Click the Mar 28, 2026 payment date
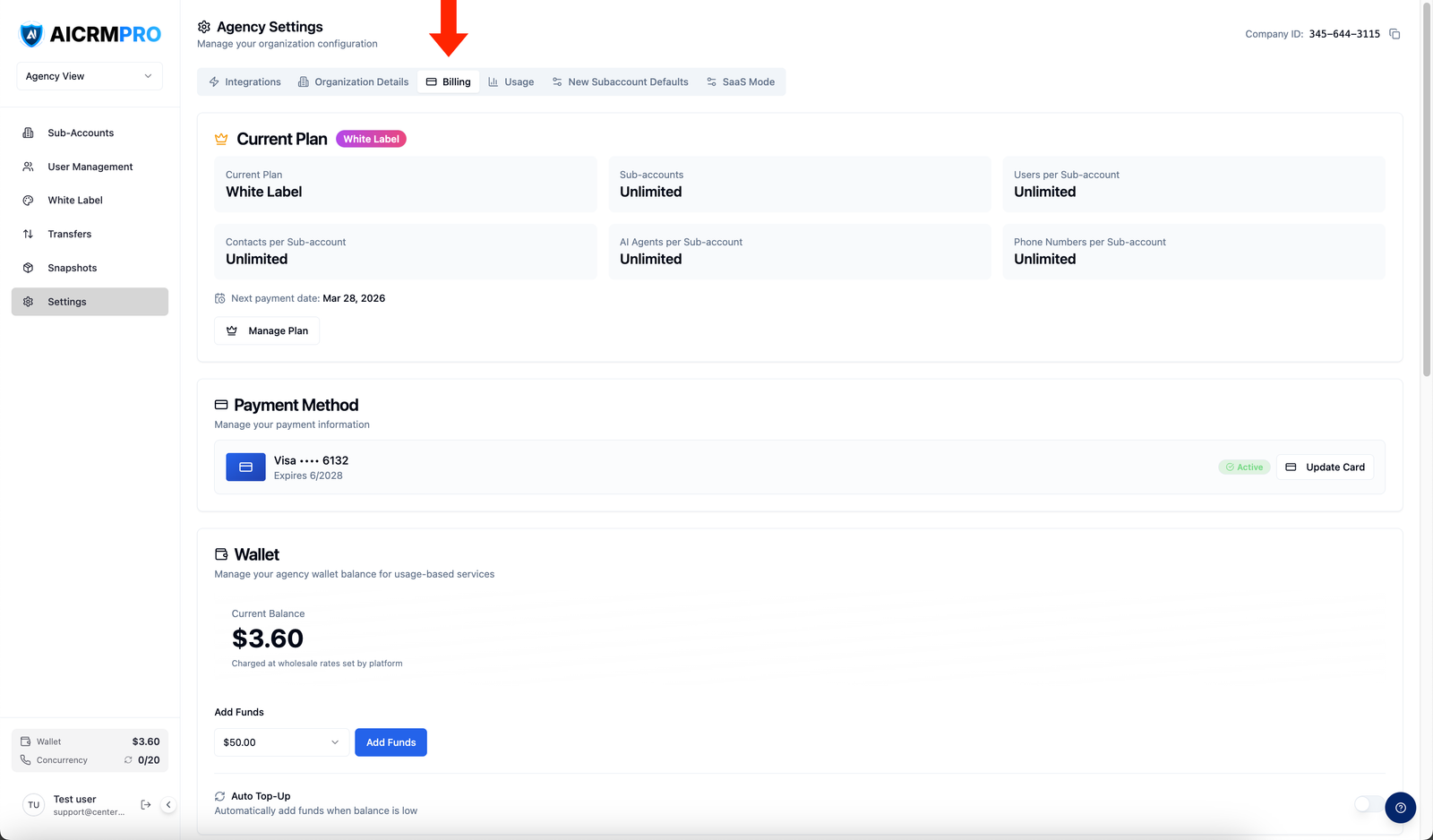The height and width of the screenshot is (840, 1433). pos(354,298)
